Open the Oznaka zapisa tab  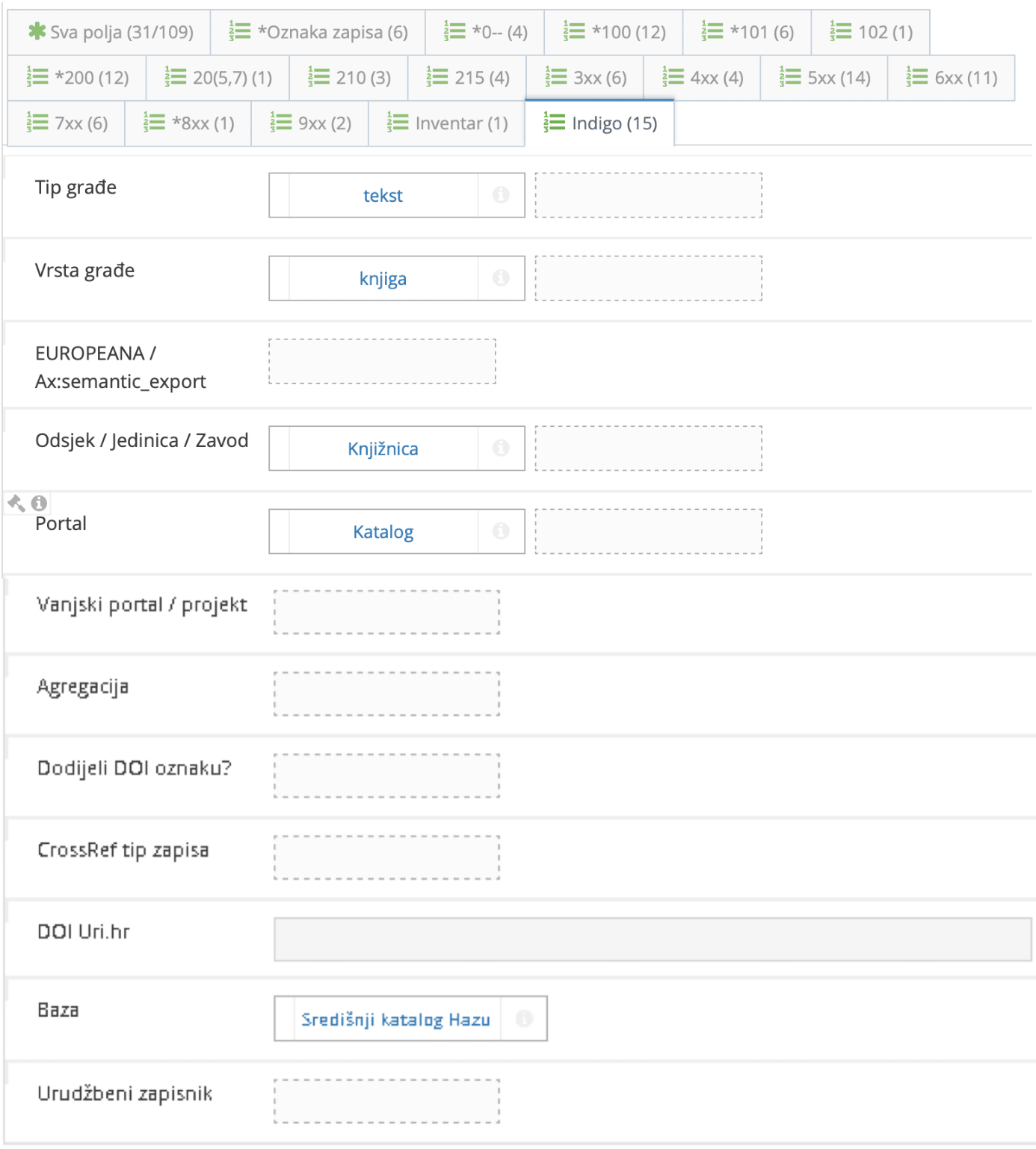[316, 32]
